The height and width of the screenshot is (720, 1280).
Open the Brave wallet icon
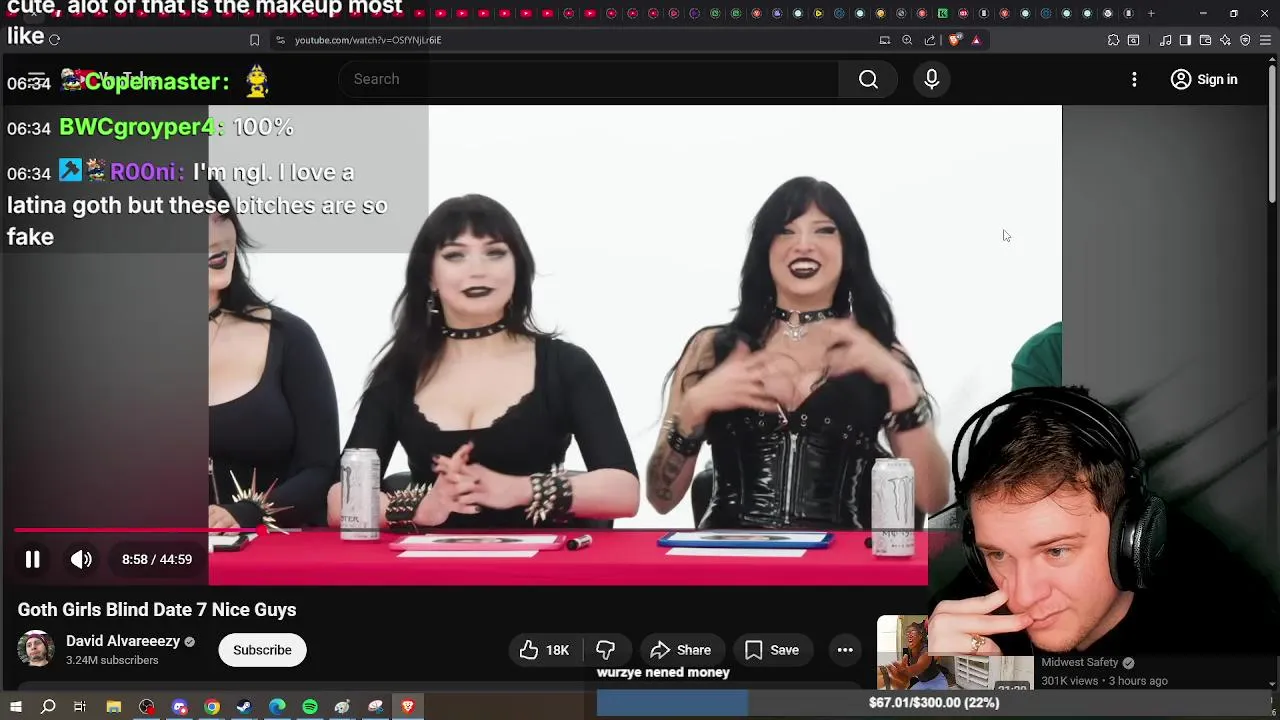click(1205, 40)
